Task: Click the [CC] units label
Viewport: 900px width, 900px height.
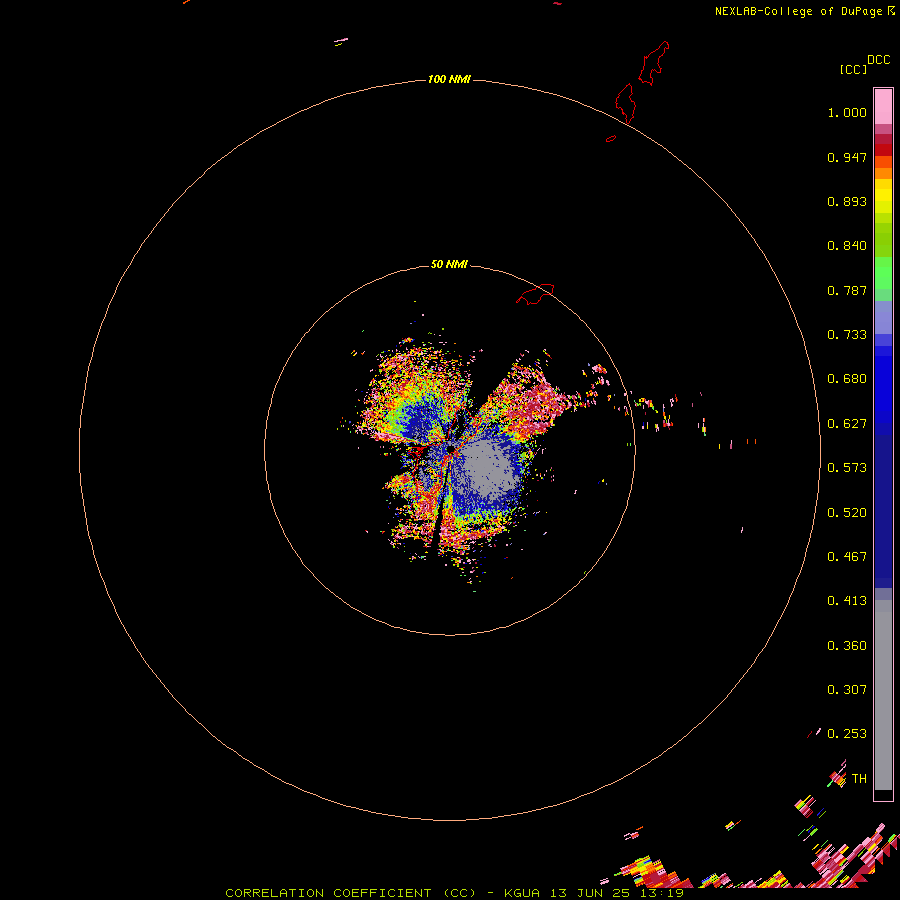Action: click(853, 69)
